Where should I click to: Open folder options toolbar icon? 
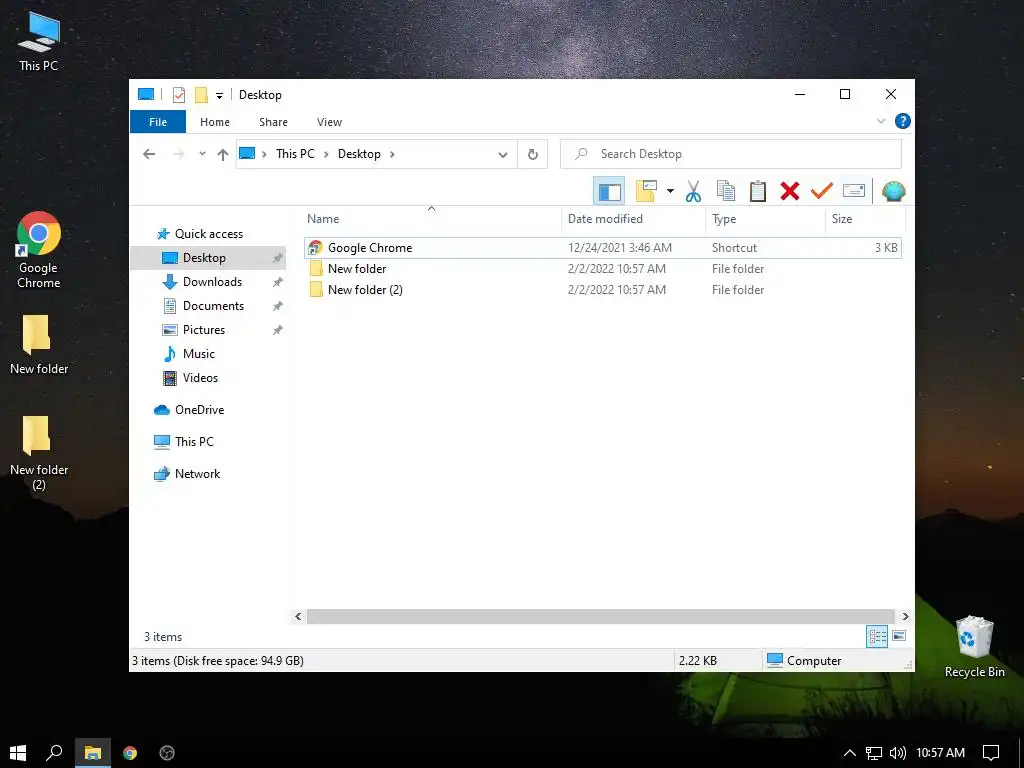click(646, 191)
